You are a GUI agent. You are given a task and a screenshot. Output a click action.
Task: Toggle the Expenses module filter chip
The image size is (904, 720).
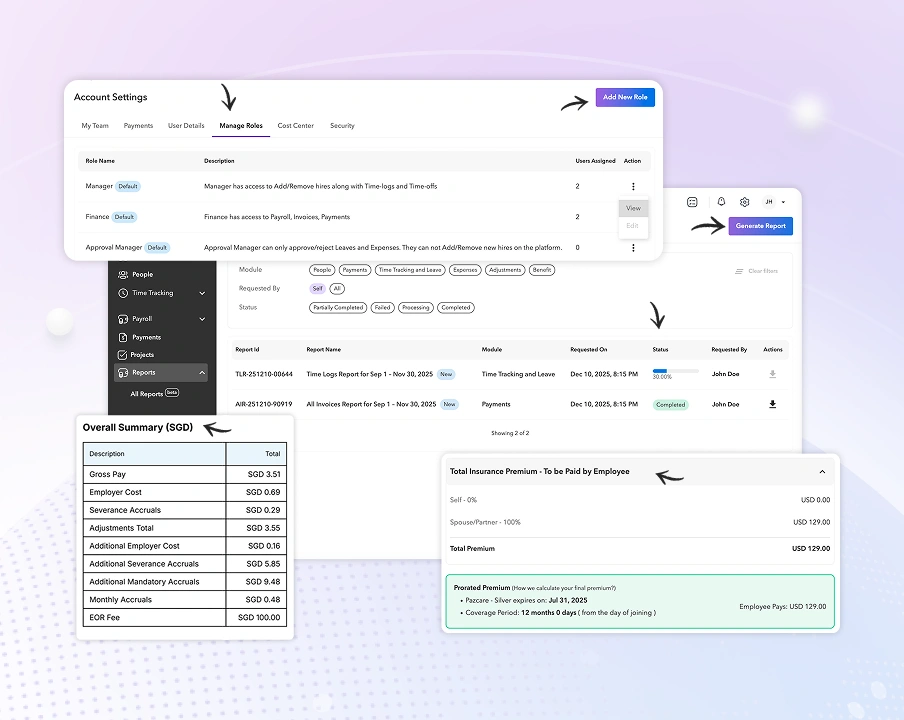click(465, 270)
